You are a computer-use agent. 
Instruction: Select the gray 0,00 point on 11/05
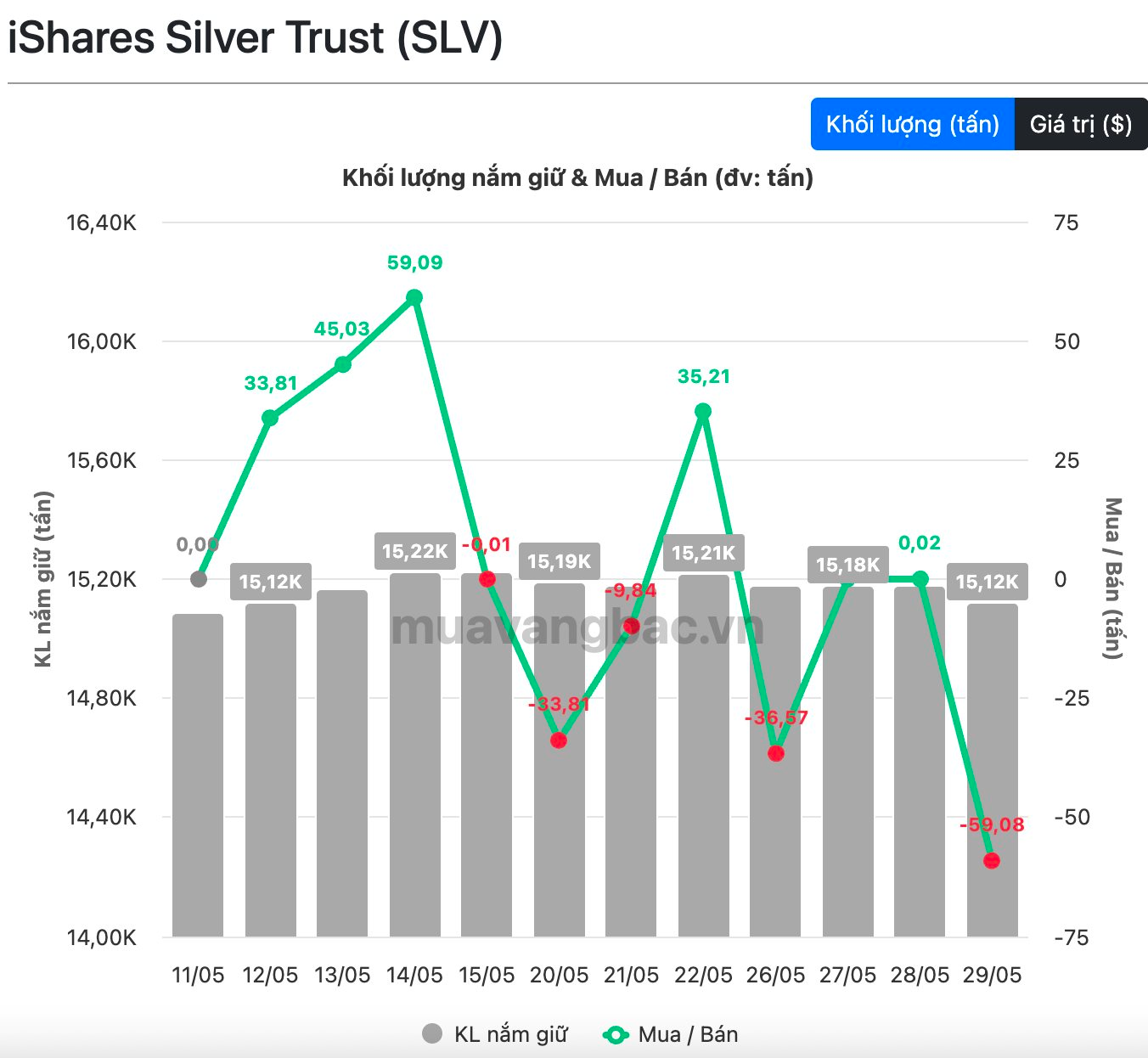point(199,579)
